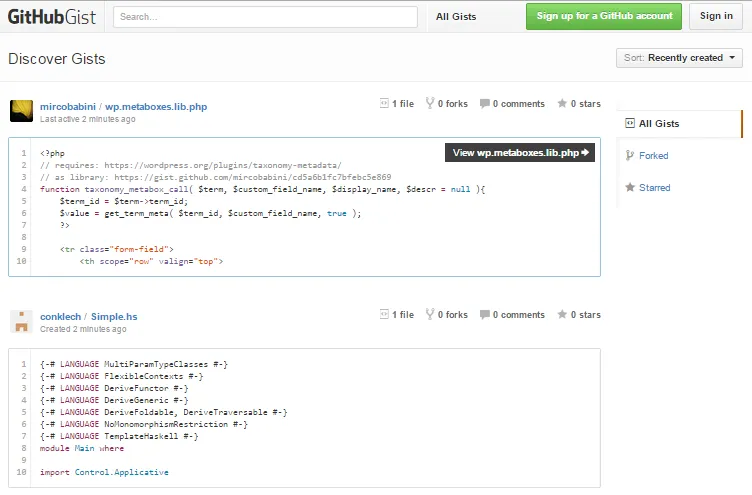Viewport: 752px width, 495px height.
Task: Click the star icon on wp.metaboxes.lib.php gist
Action: point(562,103)
